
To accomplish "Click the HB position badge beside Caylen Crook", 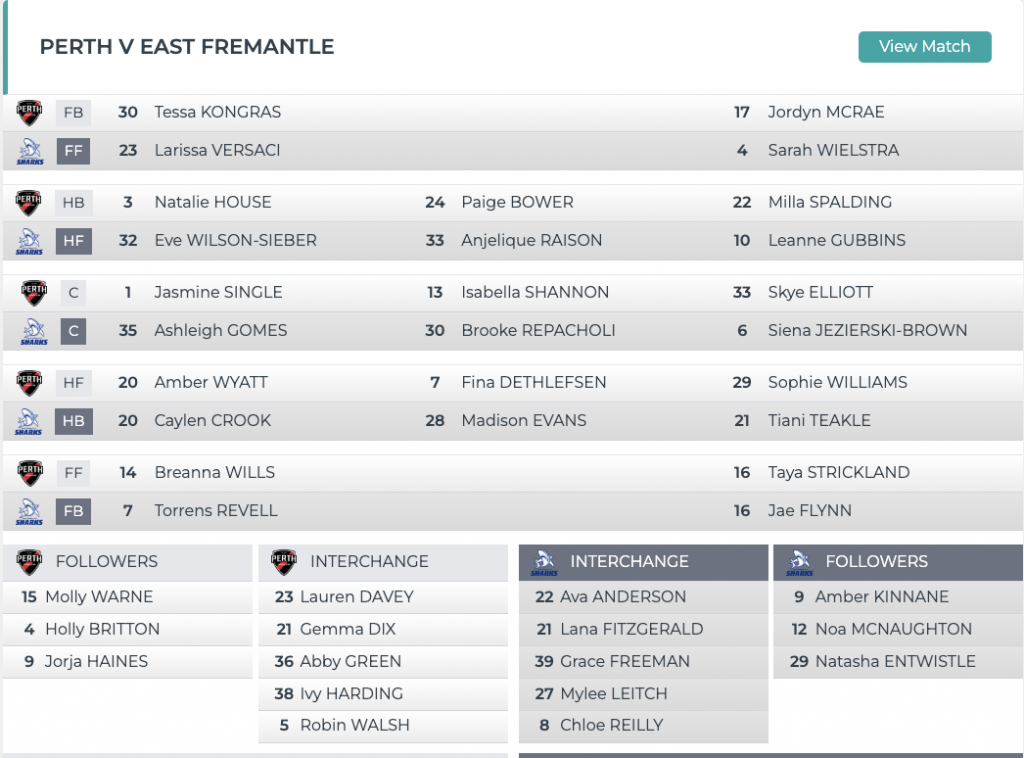I will 73,421.
